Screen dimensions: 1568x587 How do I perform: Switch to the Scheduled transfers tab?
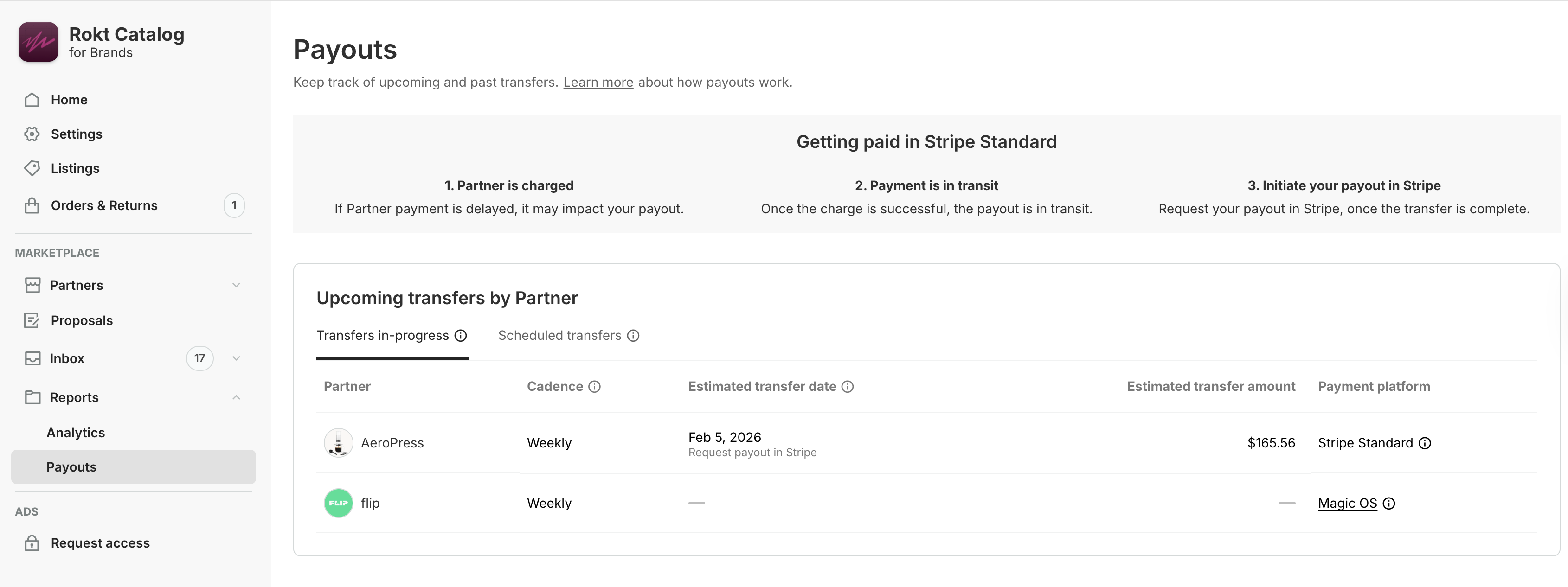[559, 336]
